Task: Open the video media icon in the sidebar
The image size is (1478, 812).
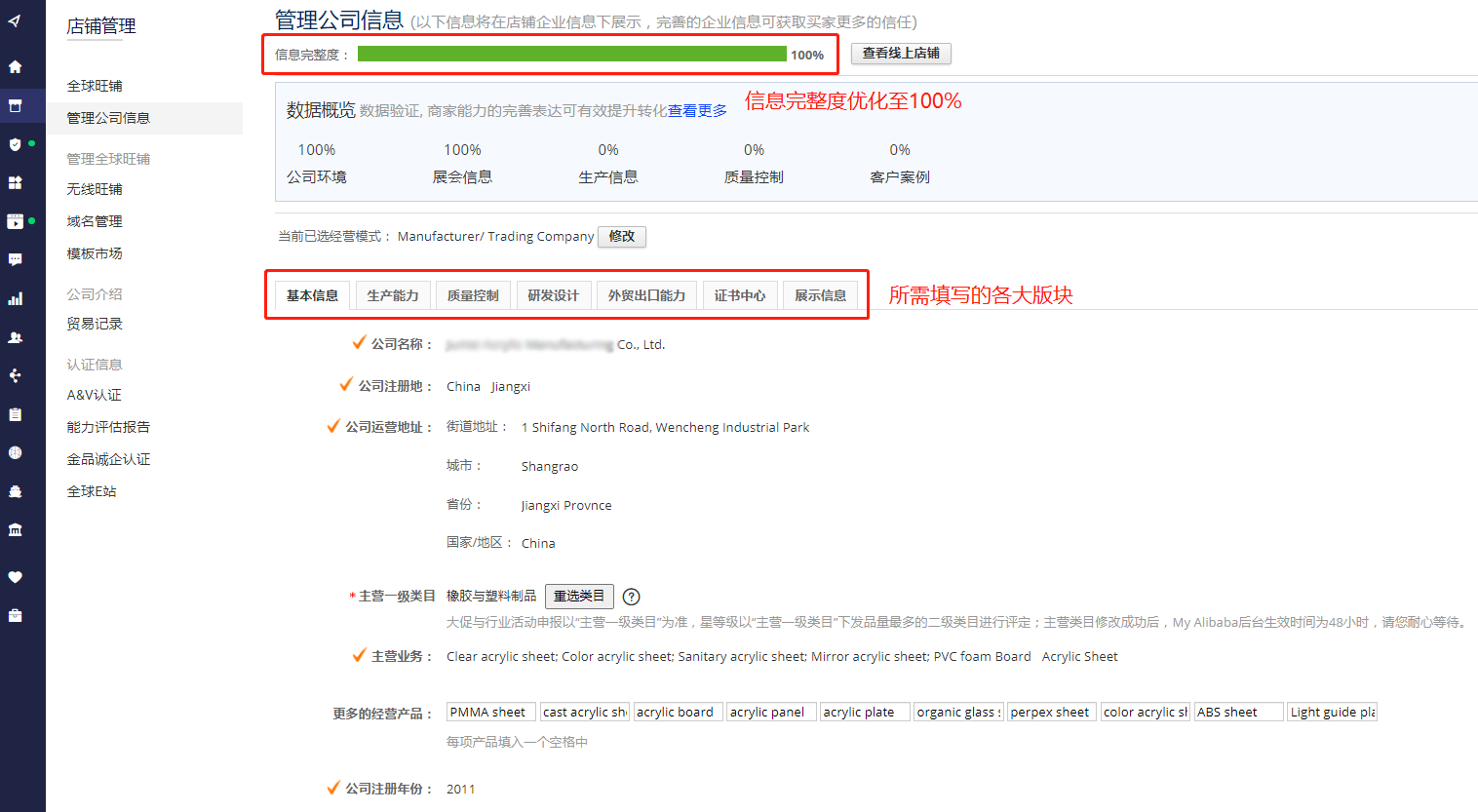Action: 15,221
